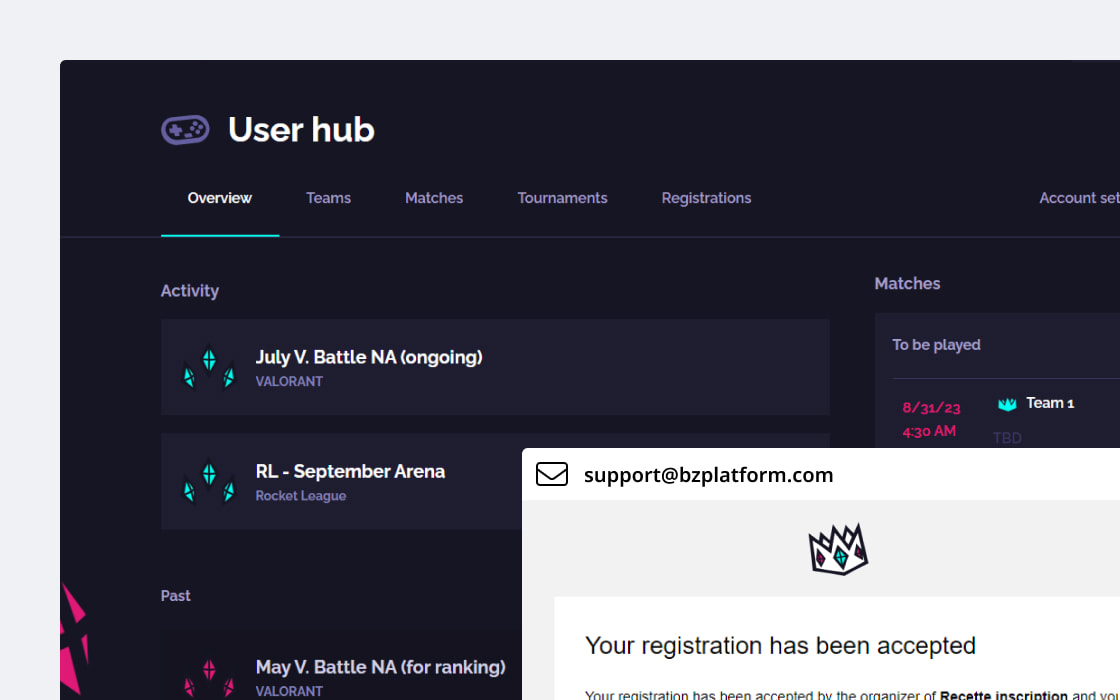This screenshot has height=700, width=1120.
Task: Click the crystal icon for July V. Battle NA
Action: coord(209,368)
